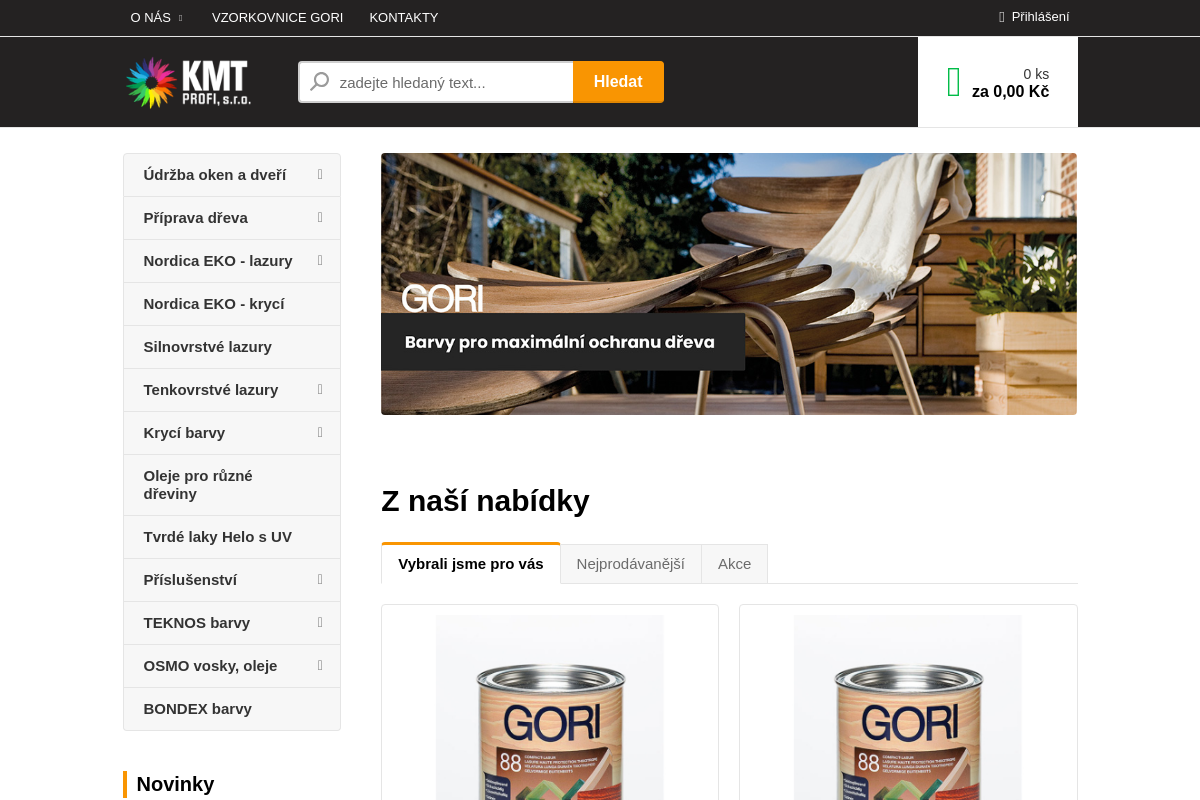Expand Nordica EKO - lazury arrow
This screenshot has height=800, width=1200.
(x=320, y=260)
